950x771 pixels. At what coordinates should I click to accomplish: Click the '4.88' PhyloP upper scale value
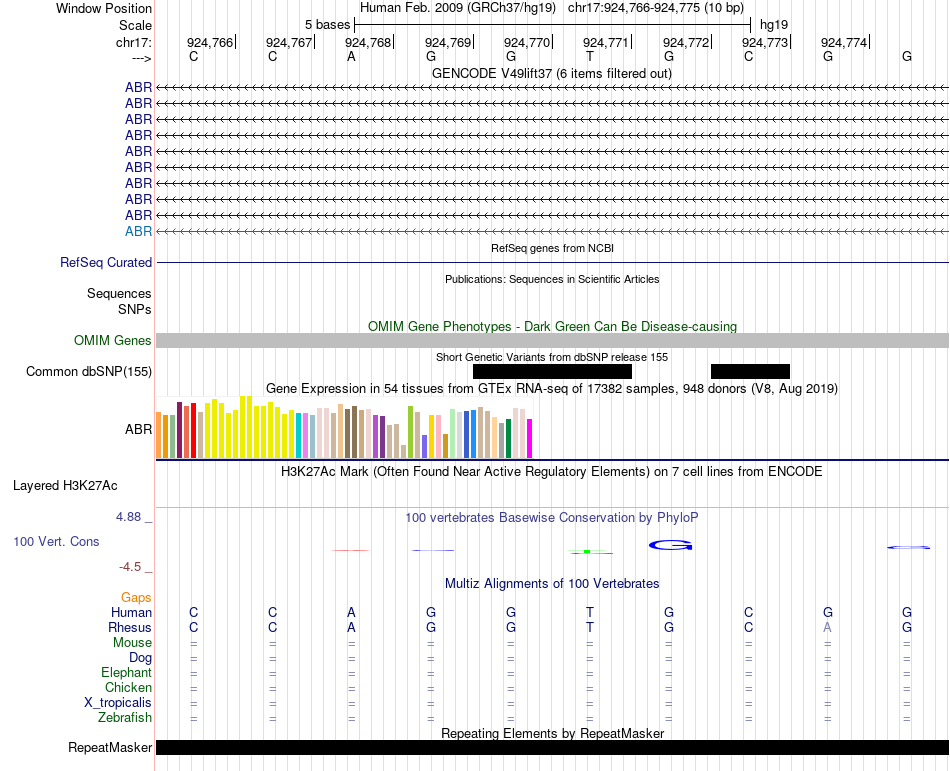point(128,517)
